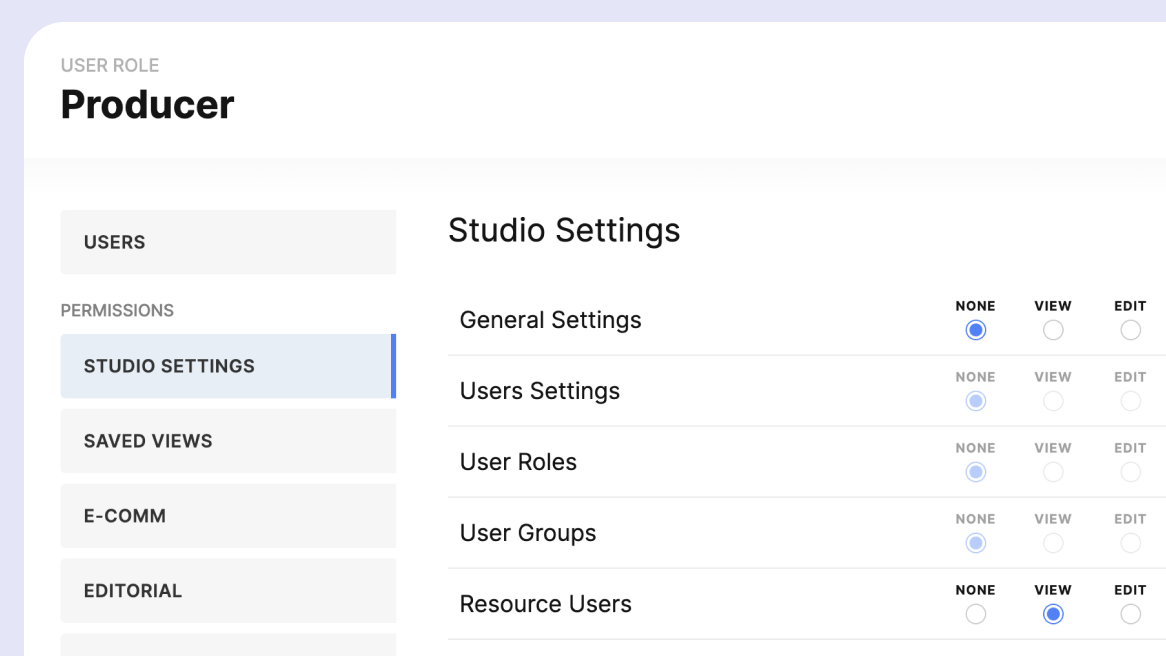
Task: Select None for User Groups
Action: coord(976,543)
